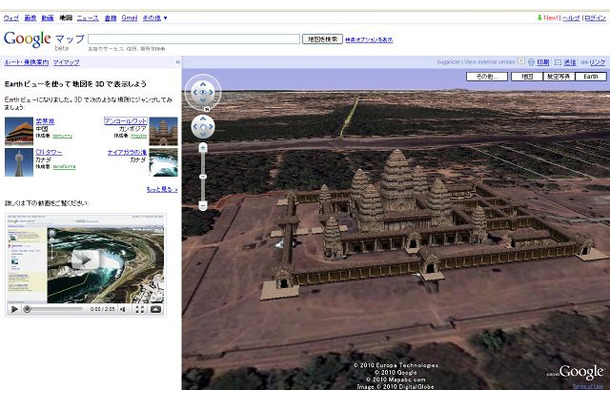
Task: Open the その他 dropdown in top navigation
Action: 155,18
